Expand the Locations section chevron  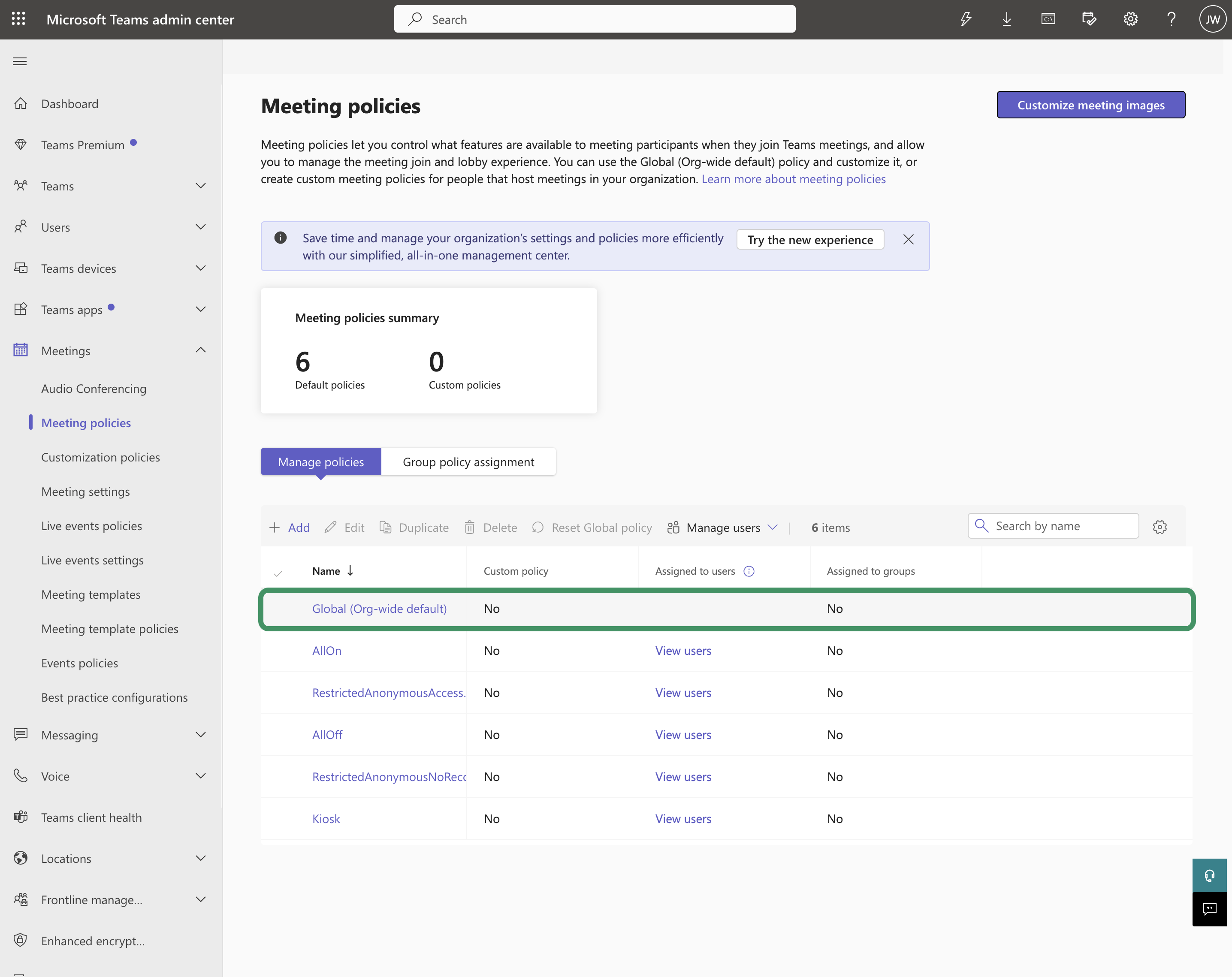(x=201, y=858)
